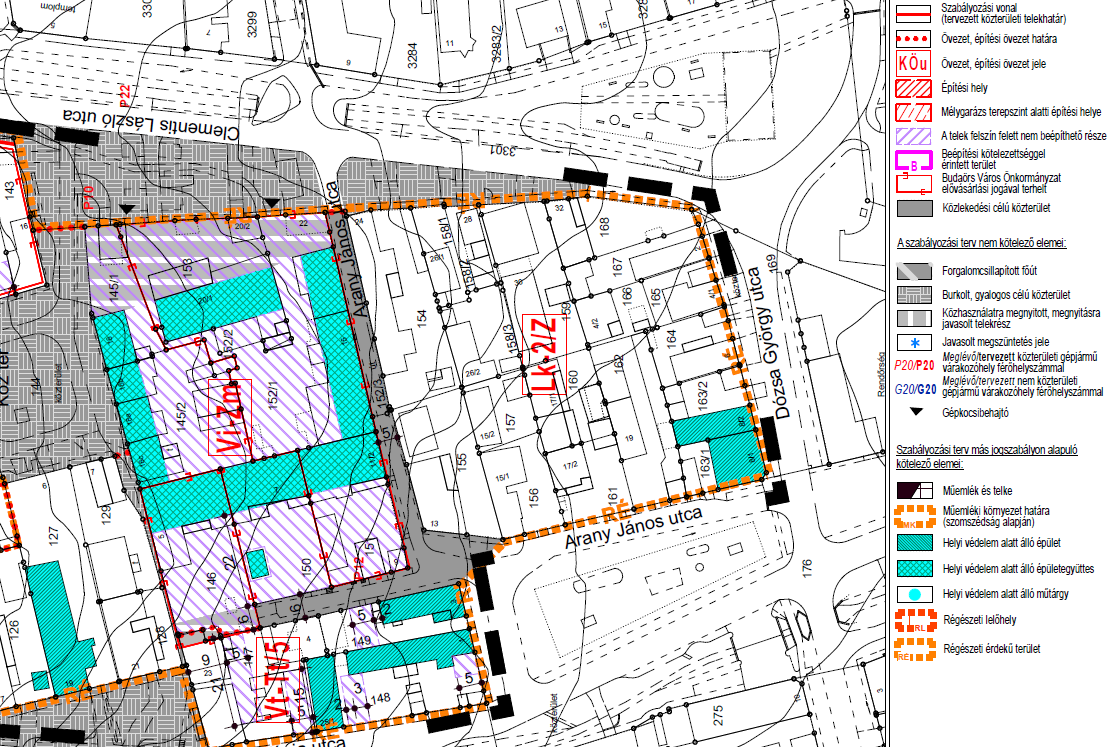Click parcel number "168" on the map
The height and width of the screenshot is (747, 1110).
tap(604, 227)
